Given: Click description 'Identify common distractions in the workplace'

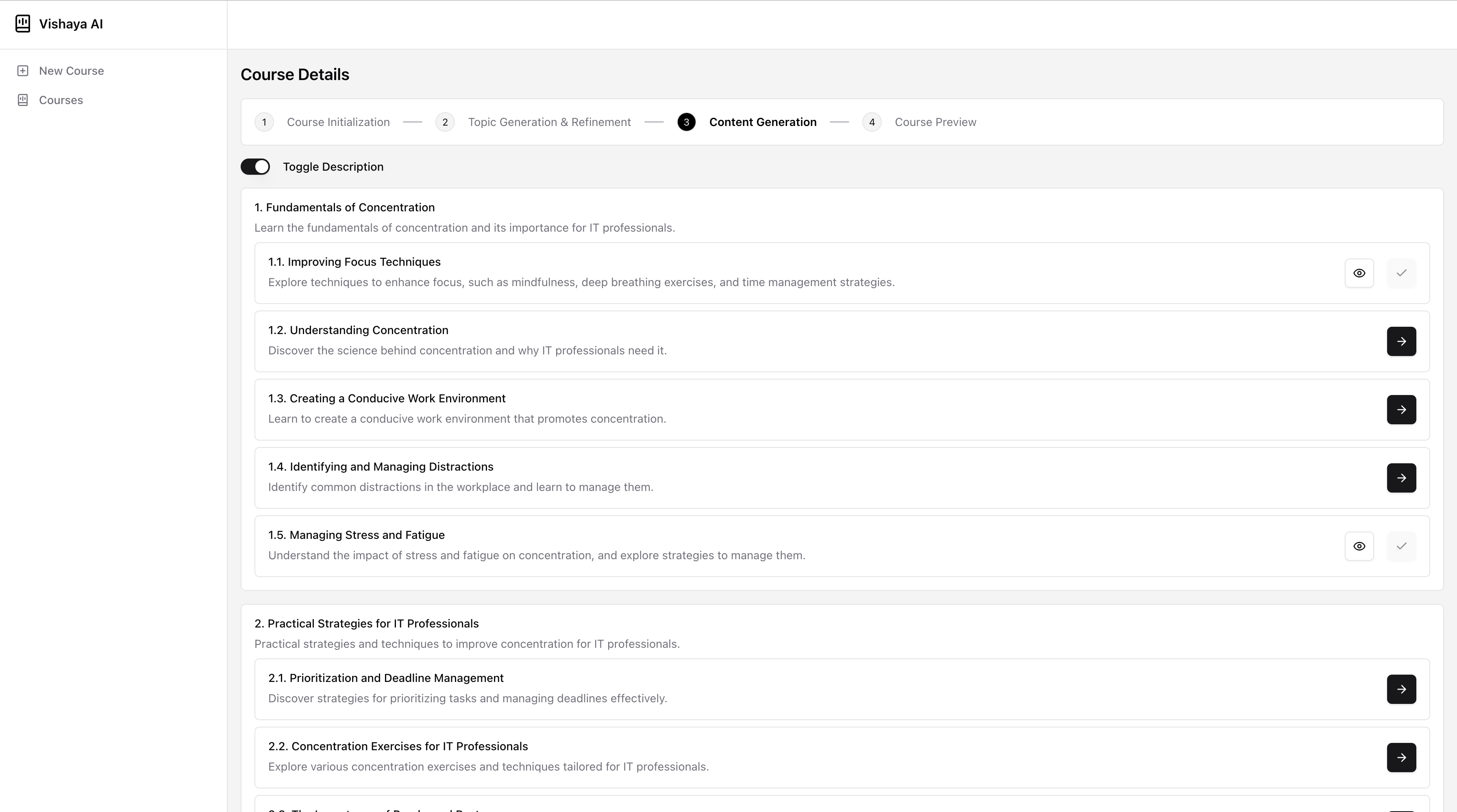Looking at the screenshot, I should (461, 487).
